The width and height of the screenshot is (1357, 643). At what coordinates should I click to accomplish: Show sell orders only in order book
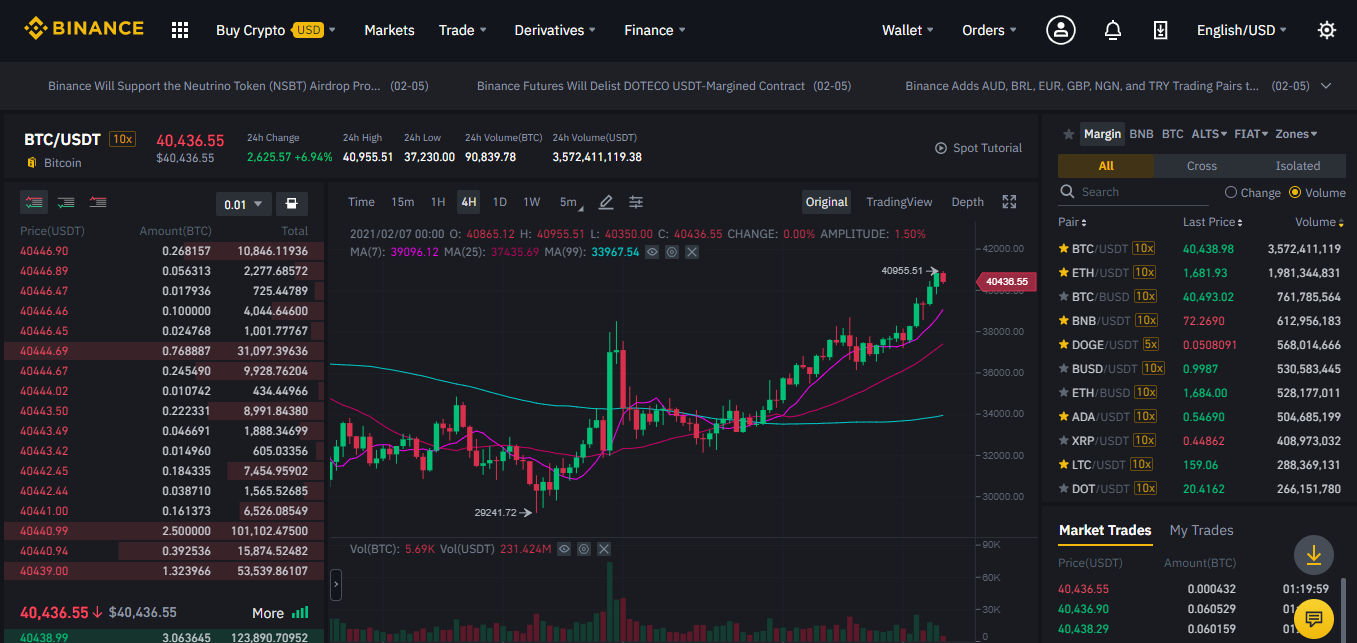pos(98,203)
